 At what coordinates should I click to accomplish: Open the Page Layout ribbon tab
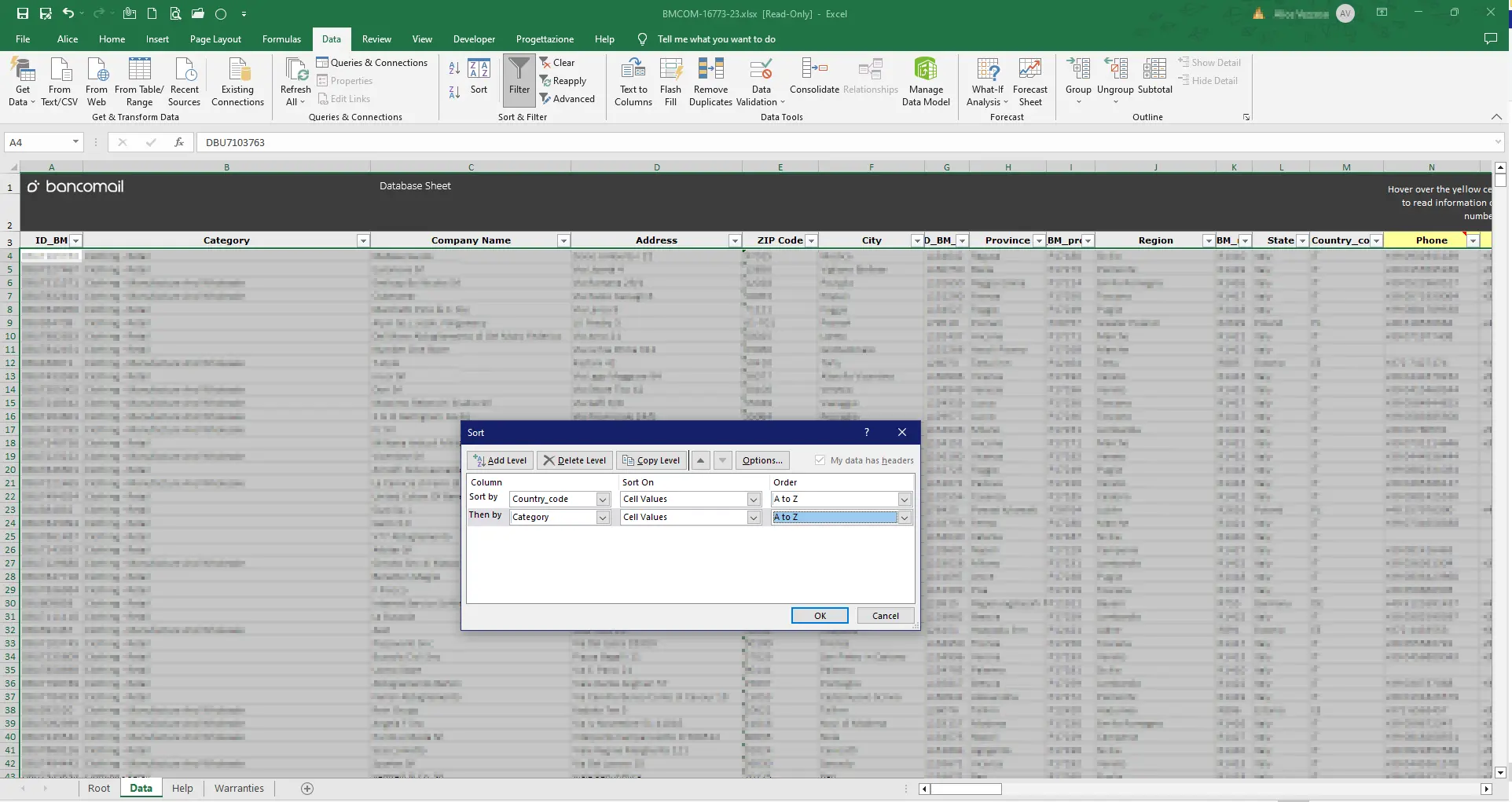click(x=215, y=39)
